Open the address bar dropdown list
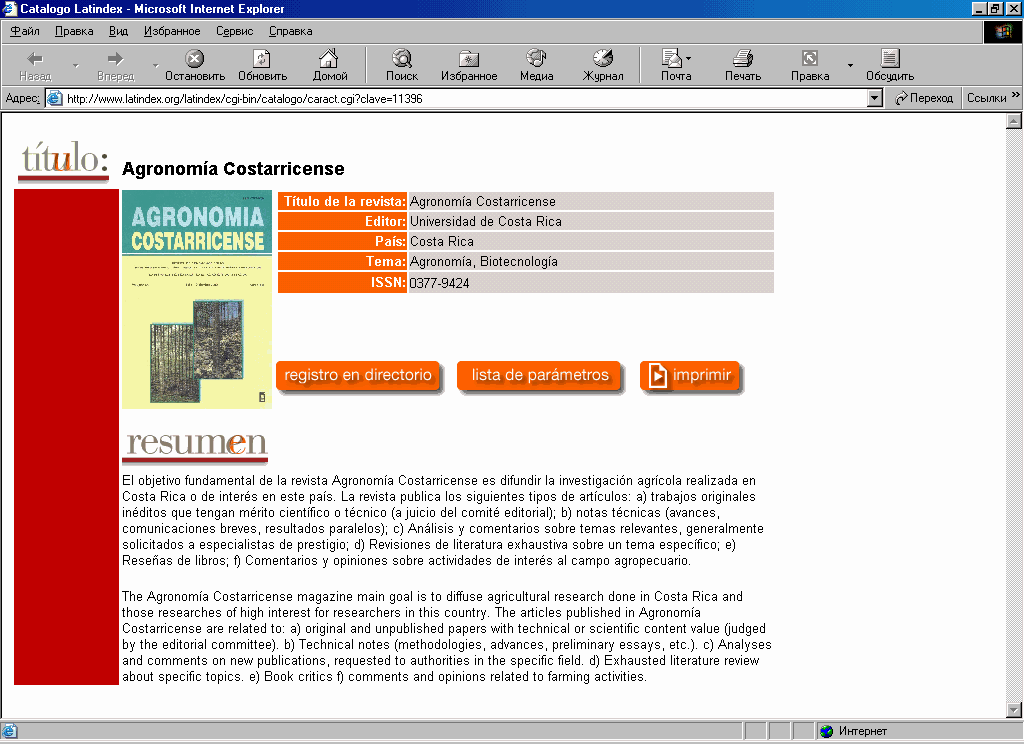 [x=874, y=98]
